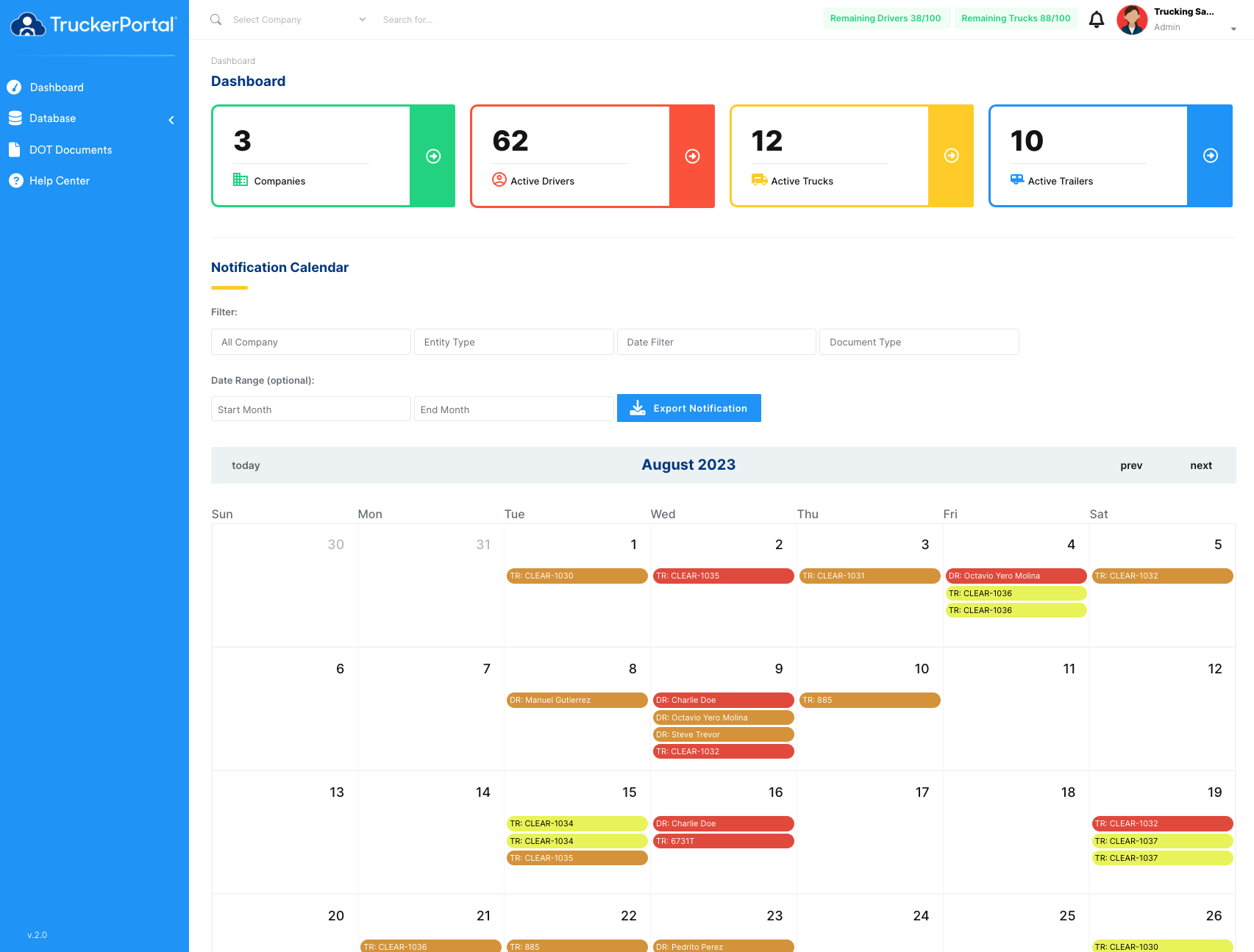Image resolution: width=1254 pixels, height=952 pixels.
Task: Click the Companies building icon
Action: [241, 179]
